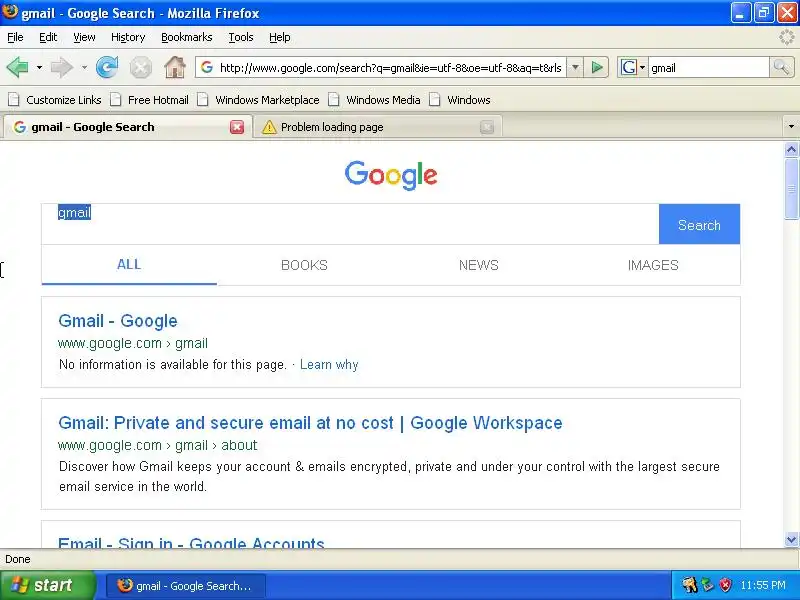Click the Customize Links bookmark
The image size is (800, 600).
(x=55, y=100)
